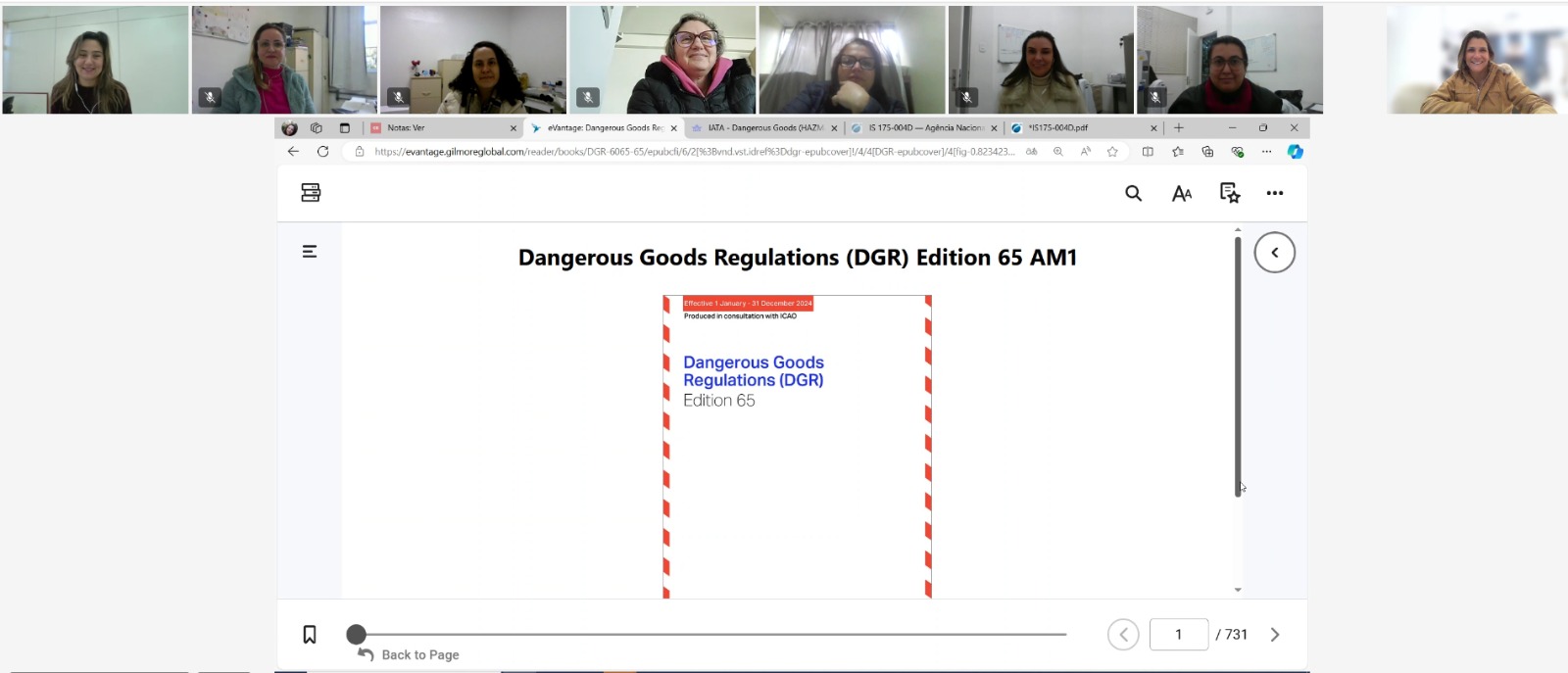The height and width of the screenshot is (673, 1568).
Task: Click the mute icon on seventh participant video
Action: coord(1155,97)
